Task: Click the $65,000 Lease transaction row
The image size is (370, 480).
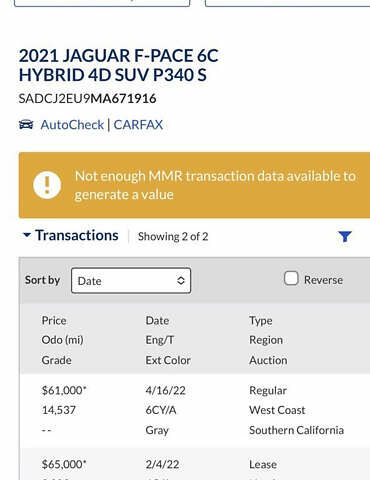Action: point(195,464)
